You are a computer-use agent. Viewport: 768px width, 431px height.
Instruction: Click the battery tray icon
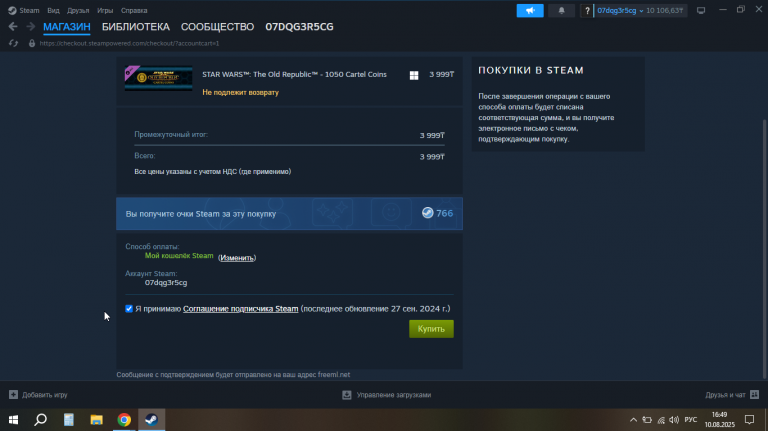point(647,420)
